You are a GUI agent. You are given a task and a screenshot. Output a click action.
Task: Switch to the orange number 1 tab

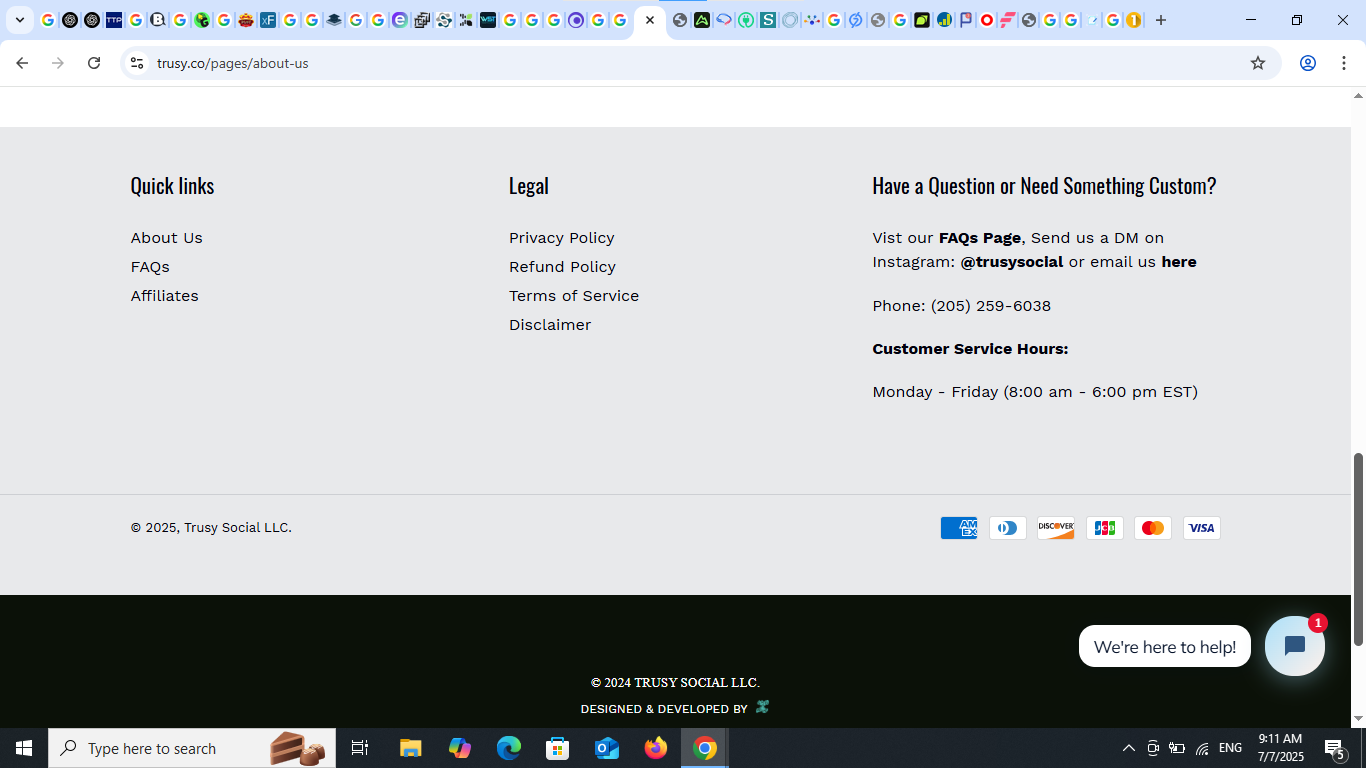pos(1133,20)
